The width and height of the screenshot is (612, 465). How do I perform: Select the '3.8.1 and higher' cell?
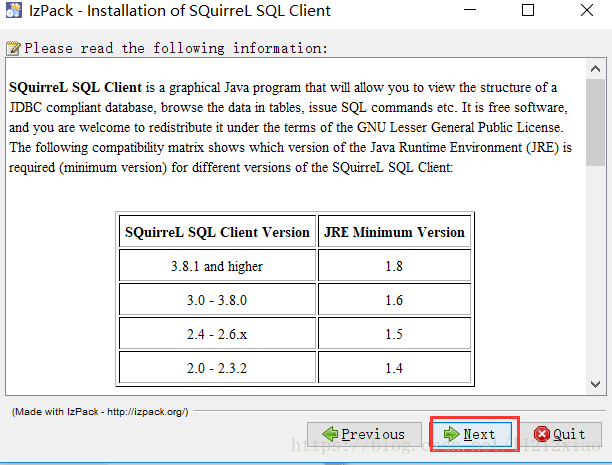(x=217, y=266)
